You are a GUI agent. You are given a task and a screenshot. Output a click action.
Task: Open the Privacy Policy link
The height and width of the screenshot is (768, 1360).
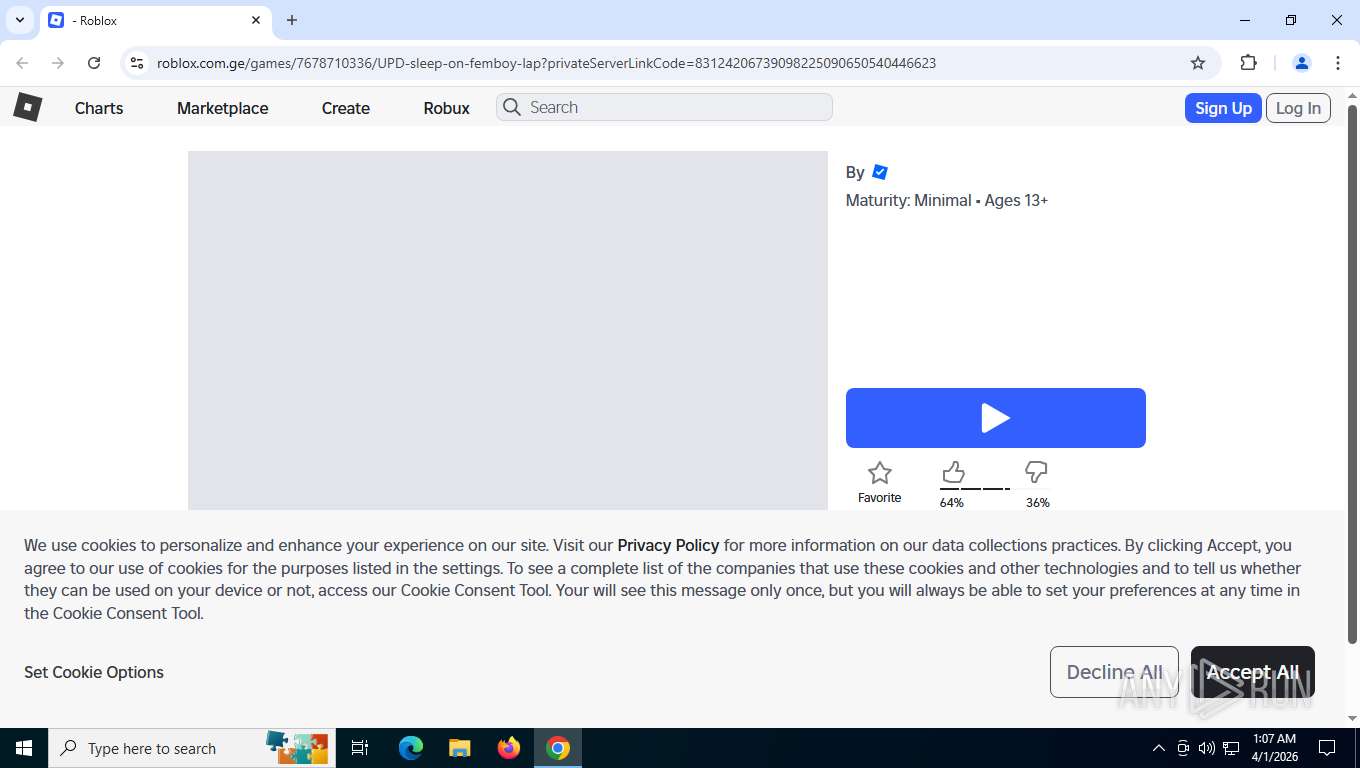coord(668,545)
